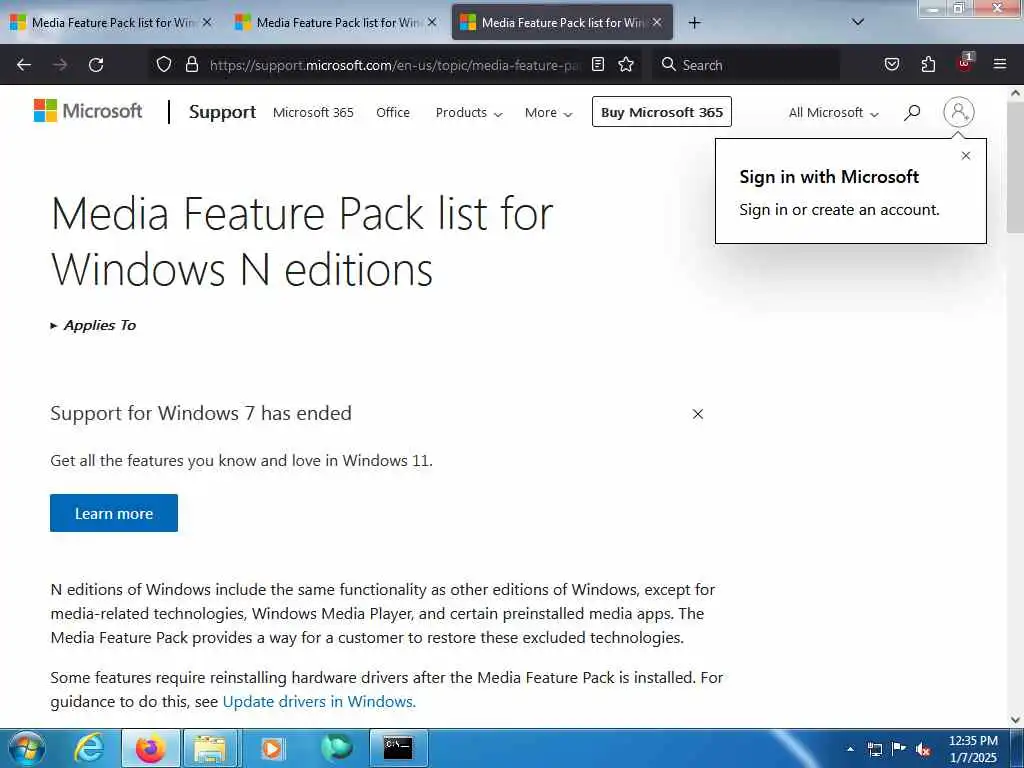Open Windows Explorer folder taskbar icon

(x=210, y=748)
